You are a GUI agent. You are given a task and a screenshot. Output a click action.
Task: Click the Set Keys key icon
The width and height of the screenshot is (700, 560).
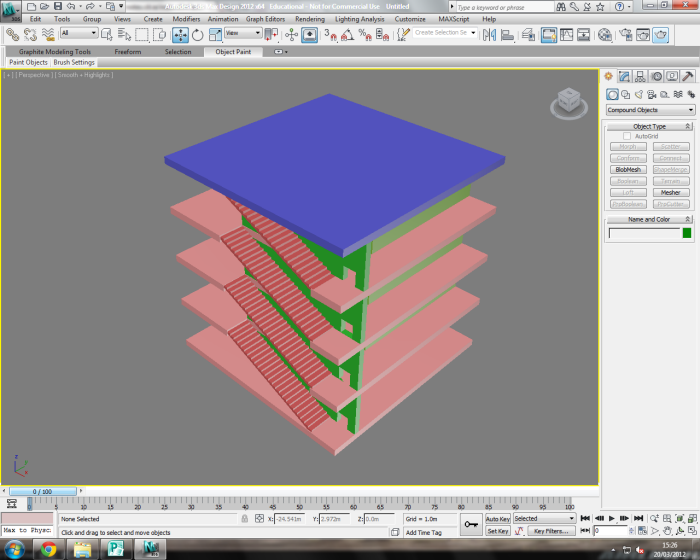tap(470, 523)
